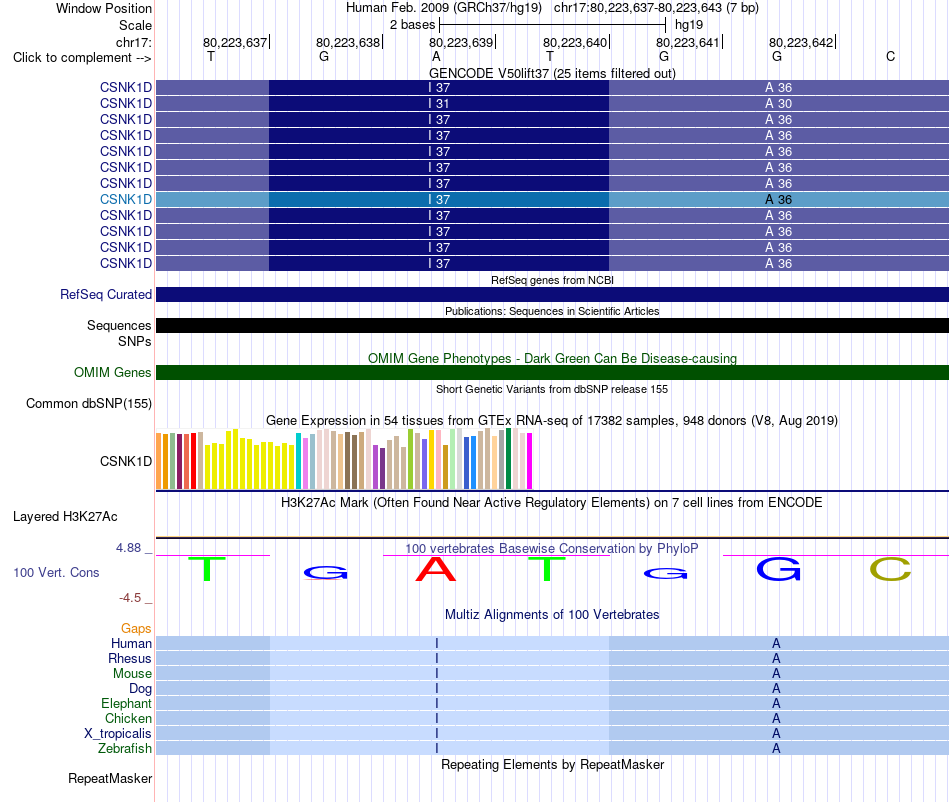
Task: Click amino acid I in the Human alignment row
Action: [x=437, y=643]
